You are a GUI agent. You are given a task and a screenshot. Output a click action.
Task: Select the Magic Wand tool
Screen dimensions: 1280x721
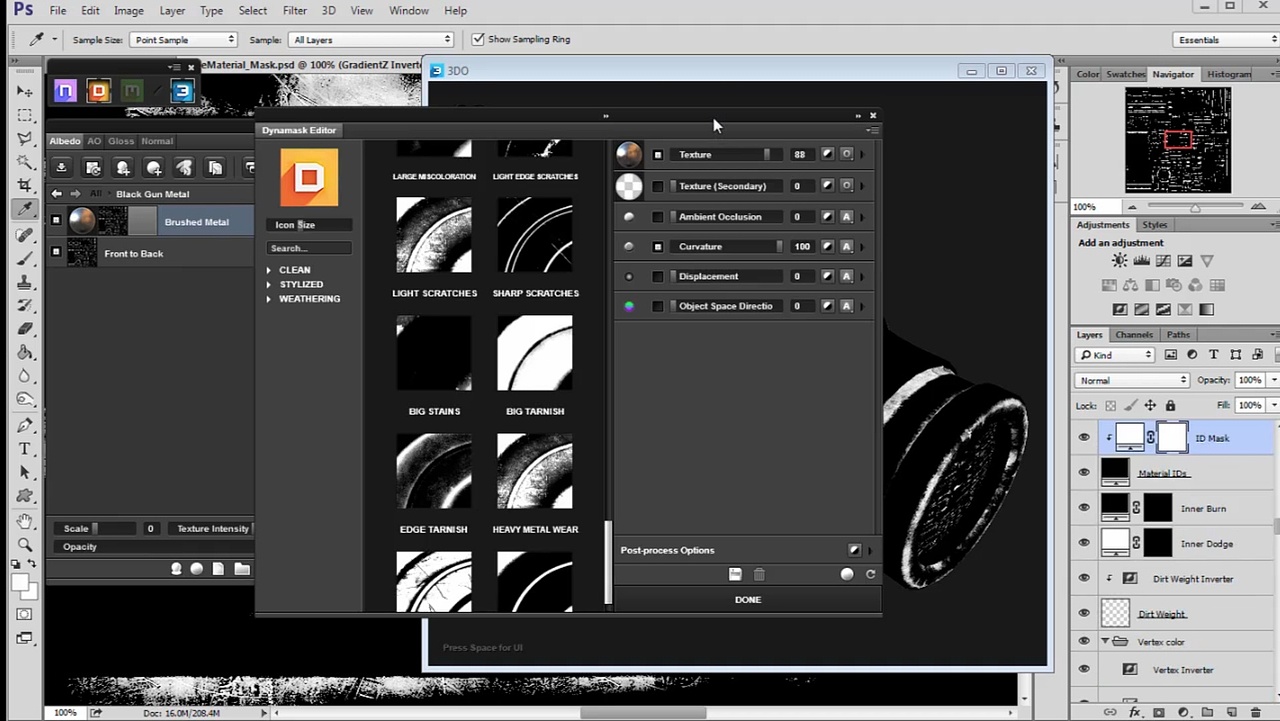coord(25,162)
